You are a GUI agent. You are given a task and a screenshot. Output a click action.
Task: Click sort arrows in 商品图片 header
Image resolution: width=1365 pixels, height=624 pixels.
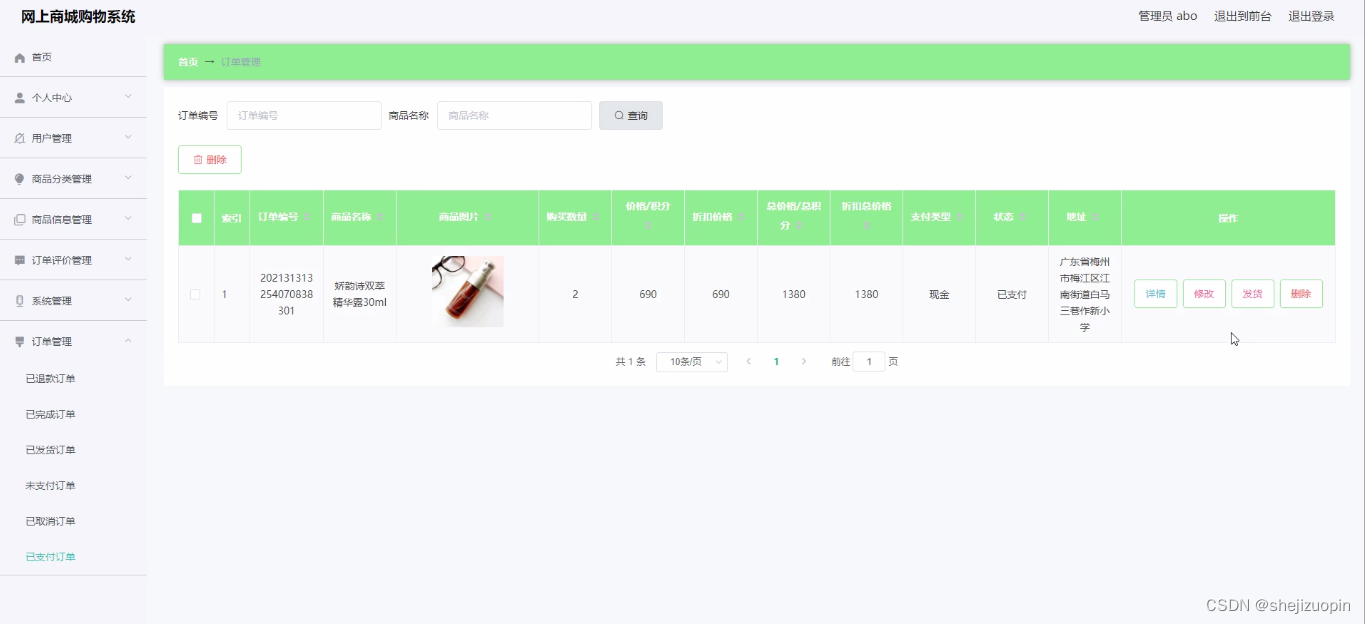point(488,218)
